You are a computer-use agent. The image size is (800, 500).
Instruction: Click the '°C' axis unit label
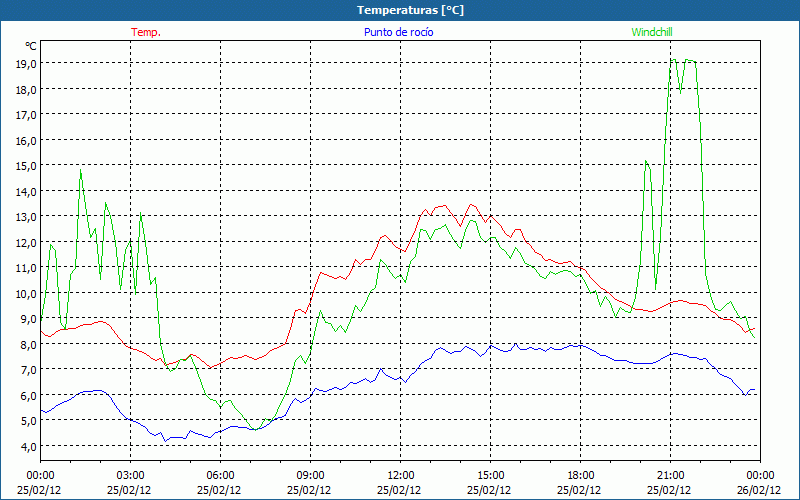[x=31, y=46]
